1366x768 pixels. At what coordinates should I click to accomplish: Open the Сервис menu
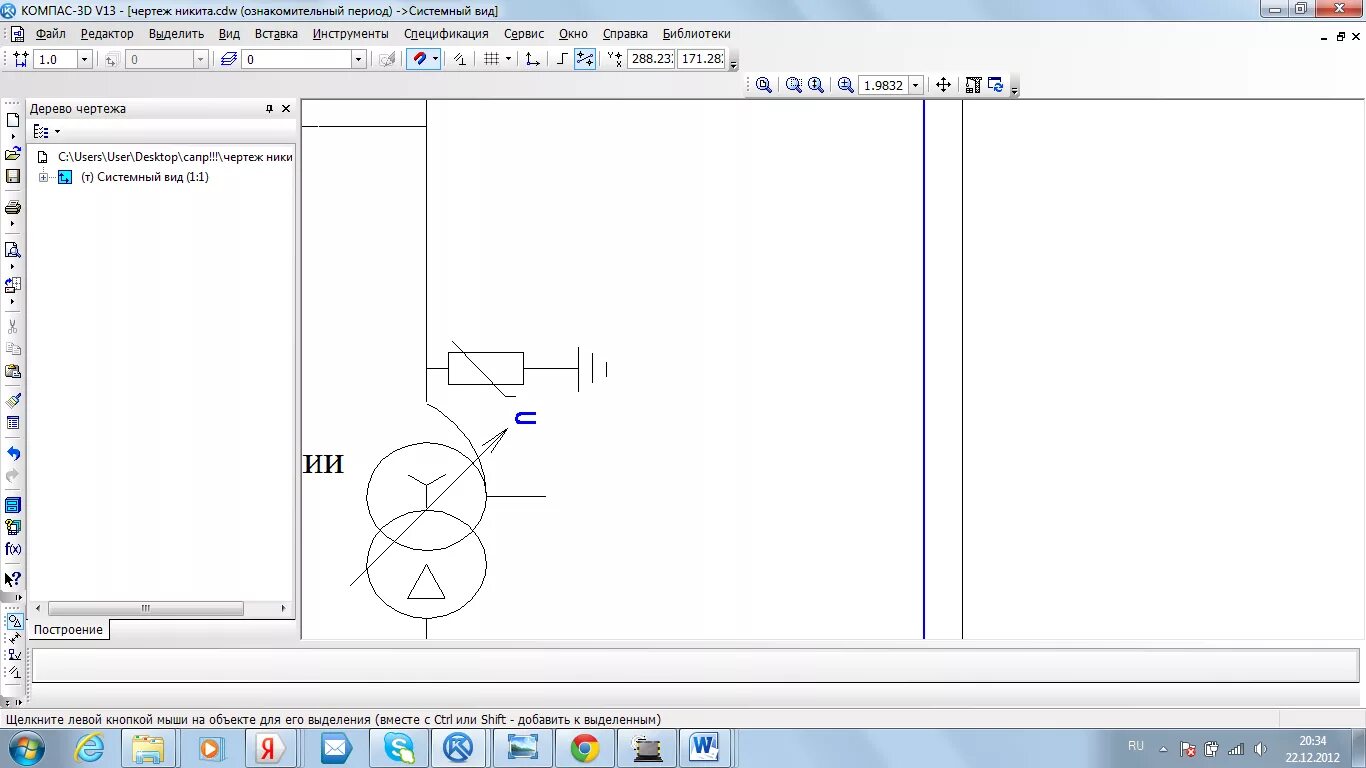tap(524, 33)
